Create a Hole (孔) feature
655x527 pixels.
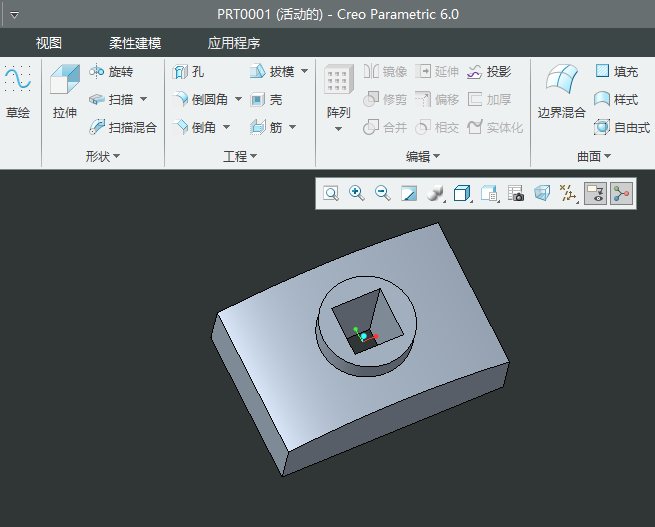pos(188,72)
